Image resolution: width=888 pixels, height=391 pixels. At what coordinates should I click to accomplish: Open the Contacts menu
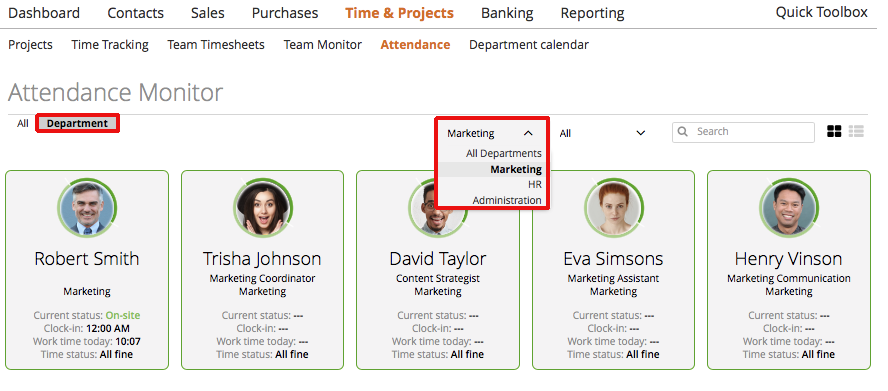pyautogui.click(x=135, y=12)
